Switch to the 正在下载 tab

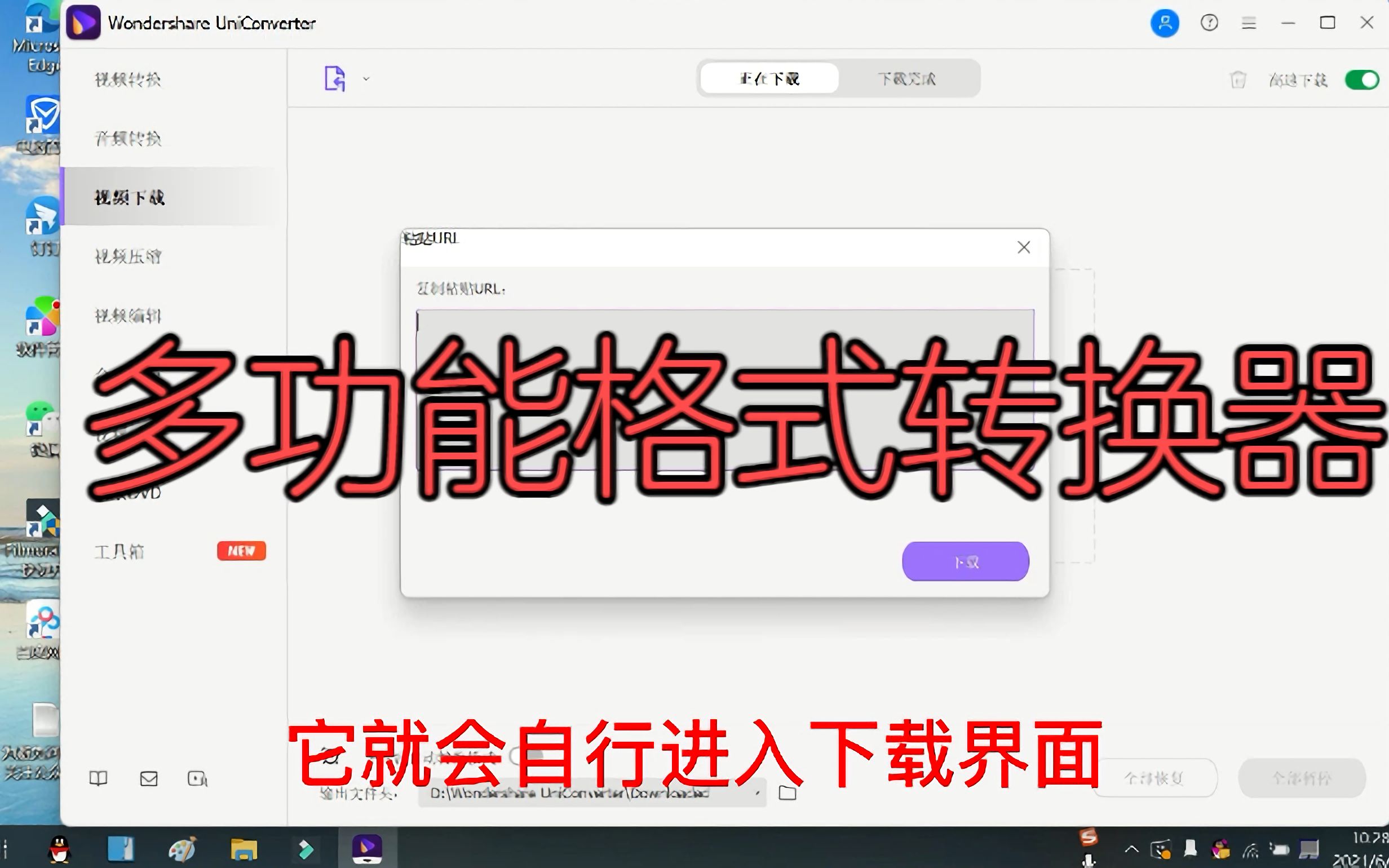(769, 78)
